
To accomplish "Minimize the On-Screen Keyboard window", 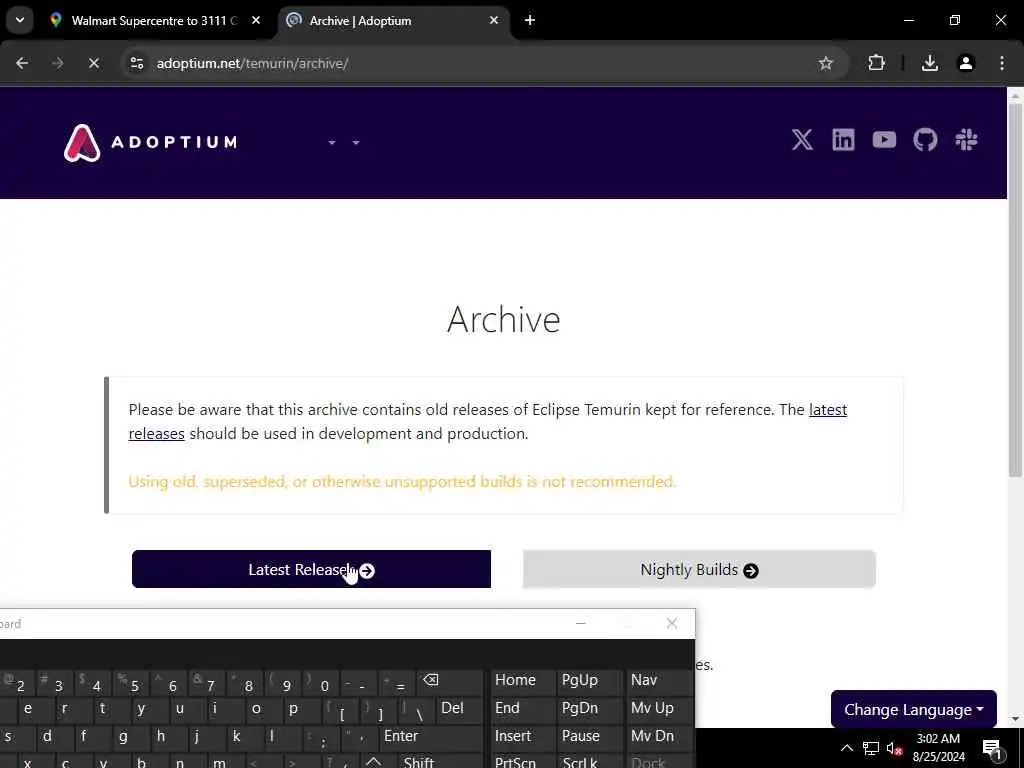I will (x=581, y=623).
